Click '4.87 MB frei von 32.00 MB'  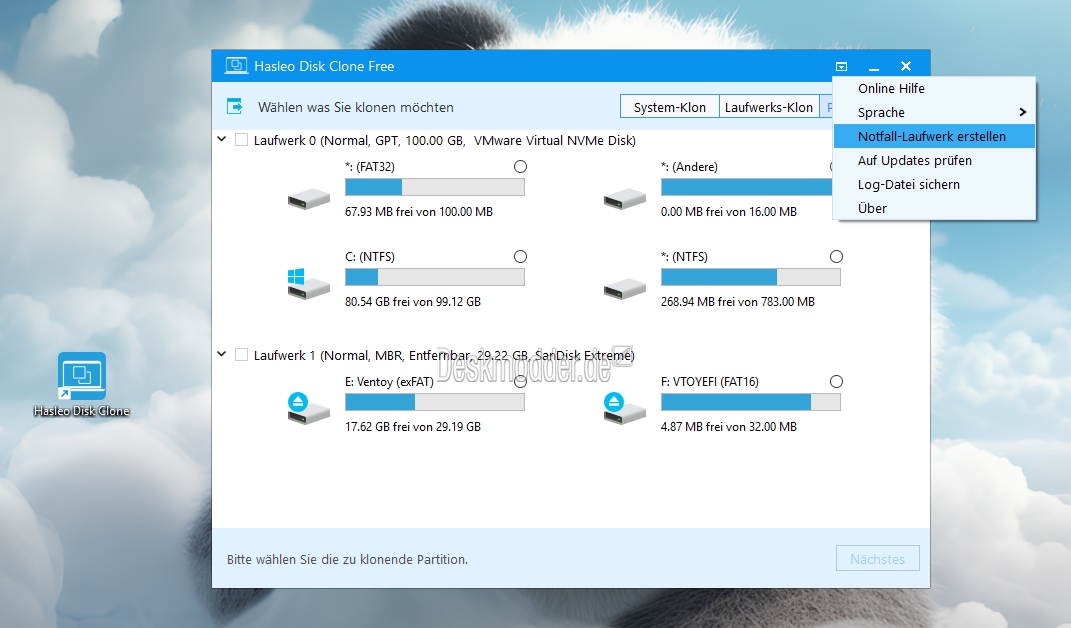pos(729,426)
